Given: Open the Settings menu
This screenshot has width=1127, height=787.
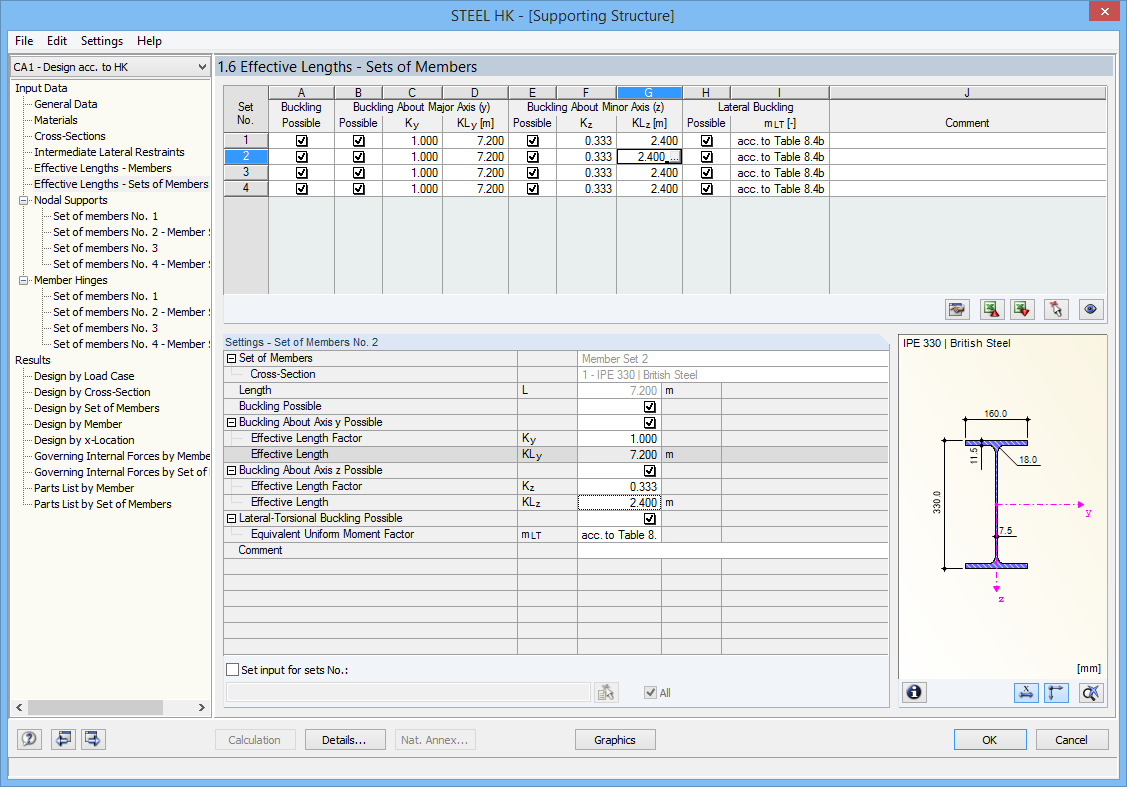Looking at the screenshot, I should [x=102, y=41].
